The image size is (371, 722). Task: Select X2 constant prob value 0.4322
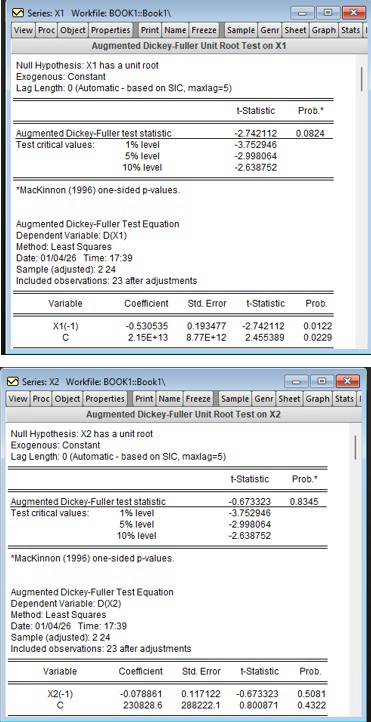(312, 705)
